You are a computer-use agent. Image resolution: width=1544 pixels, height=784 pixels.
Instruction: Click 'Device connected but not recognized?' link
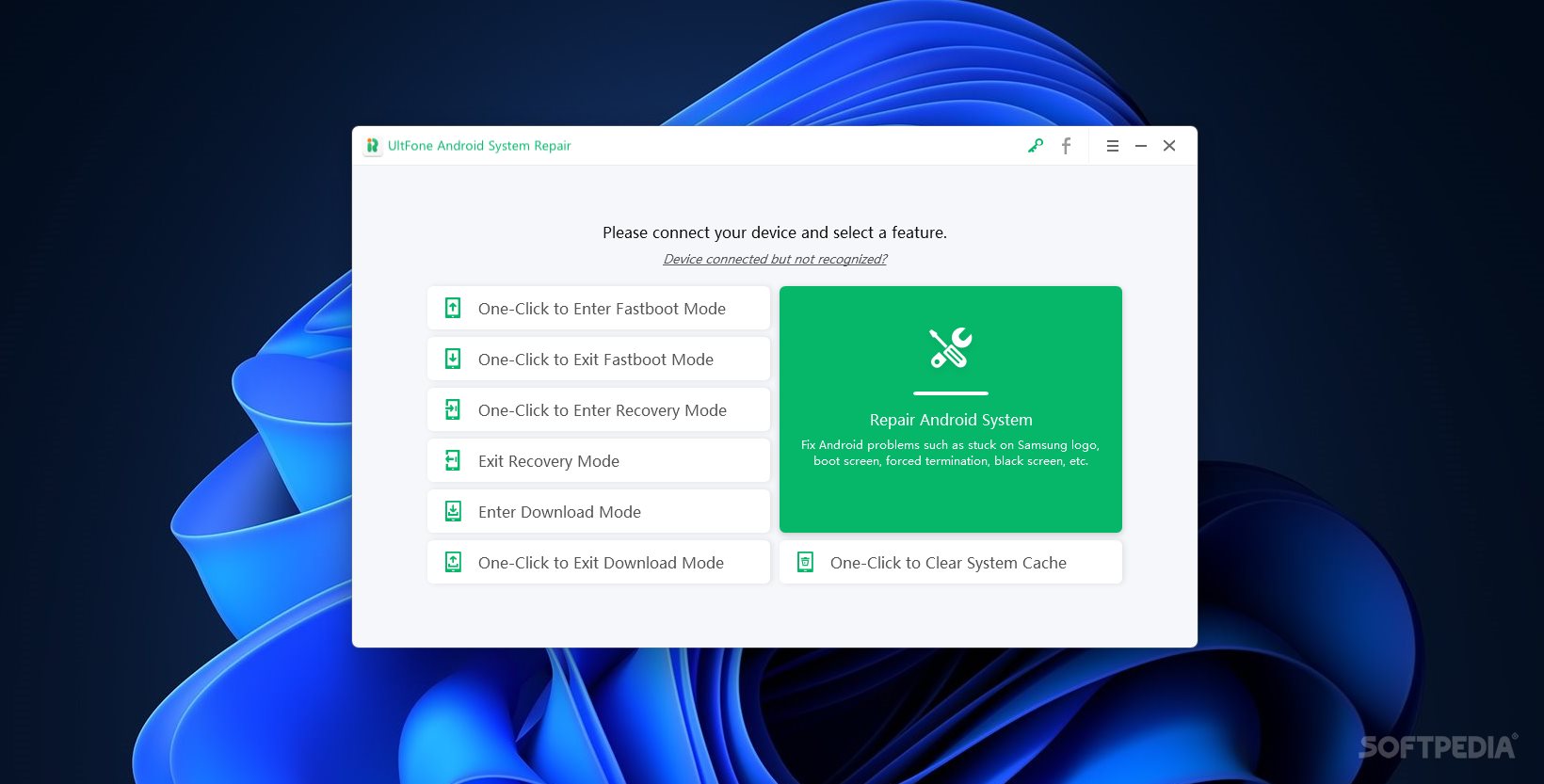(x=775, y=259)
